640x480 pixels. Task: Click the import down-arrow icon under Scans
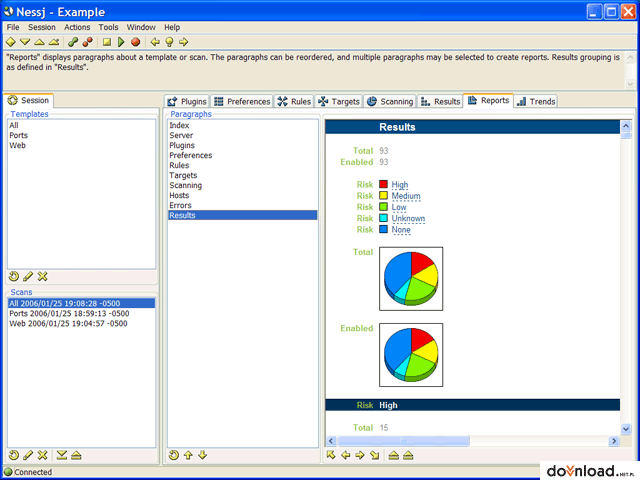pos(62,455)
